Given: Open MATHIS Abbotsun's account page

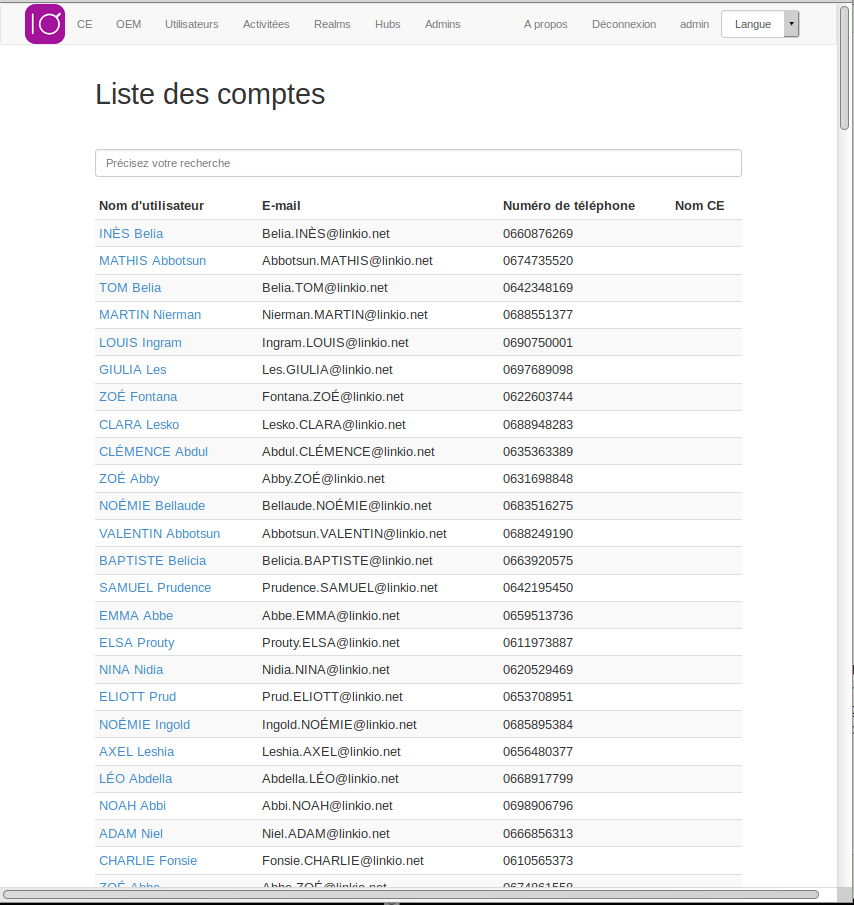Looking at the screenshot, I should point(152,260).
